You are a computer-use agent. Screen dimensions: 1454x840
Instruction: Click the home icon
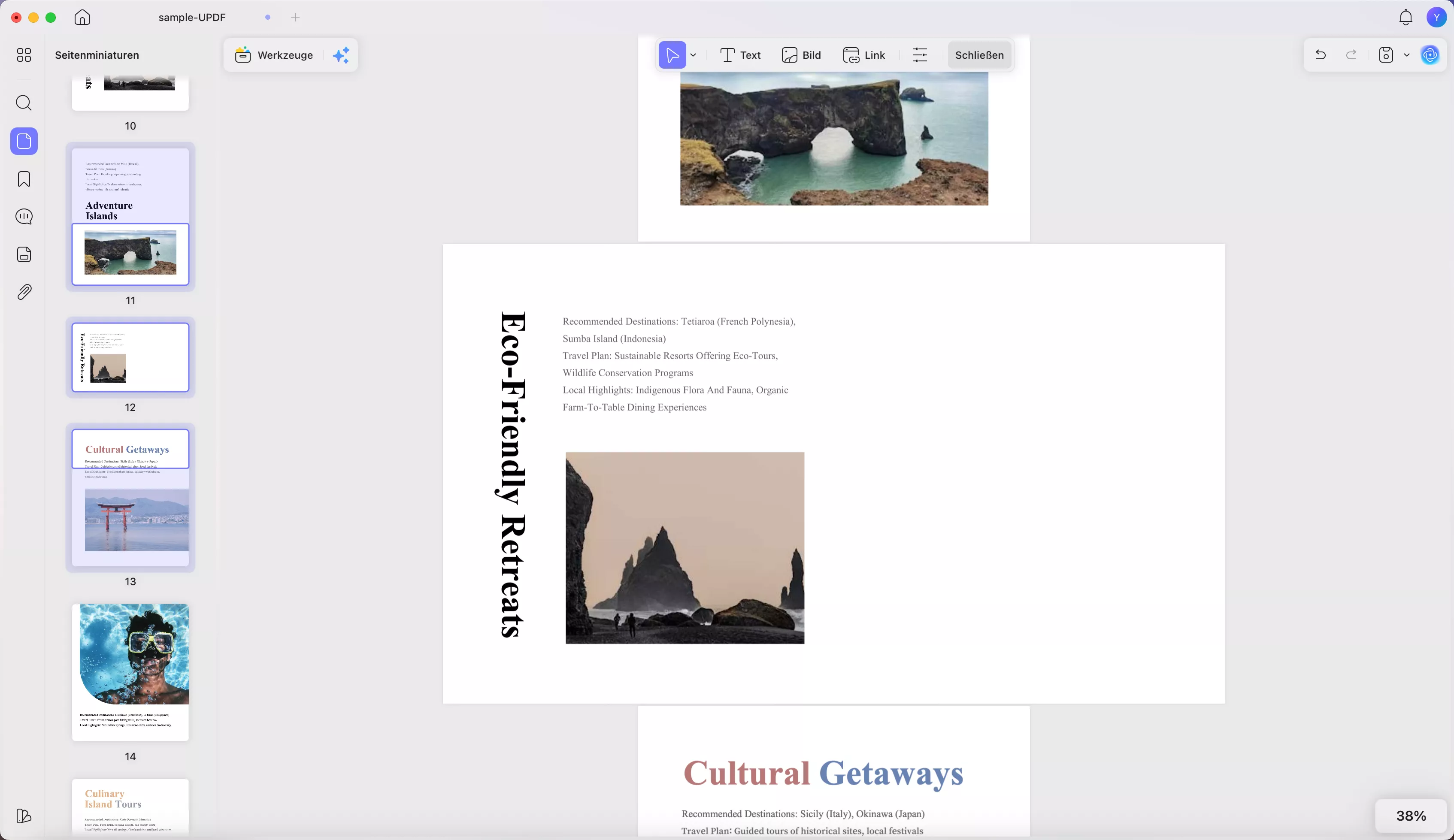[82, 17]
